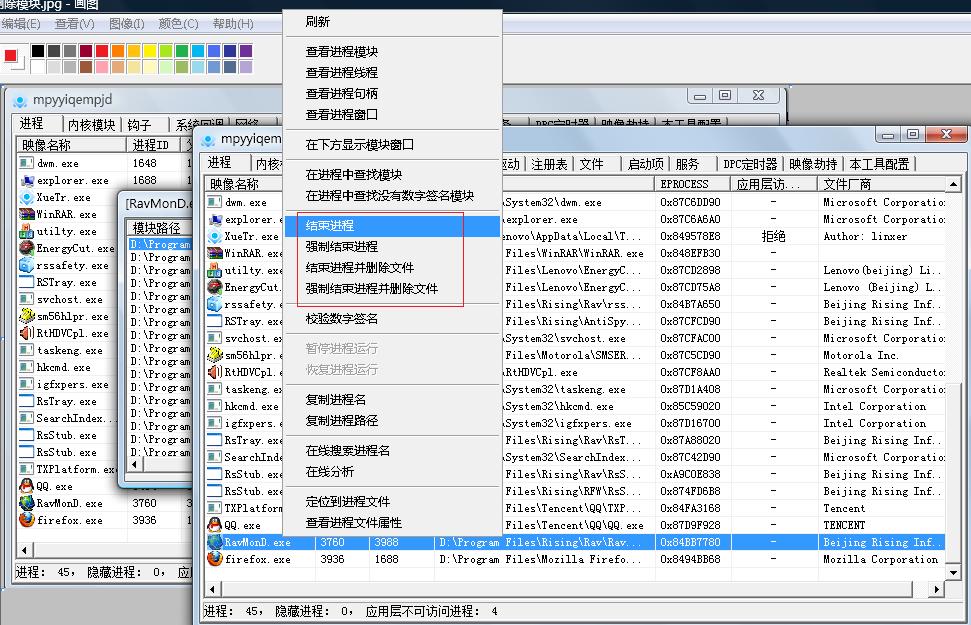Choose 在下方显示模块窗口 option
Image resolution: width=971 pixels, height=625 pixels.
point(359,144)
